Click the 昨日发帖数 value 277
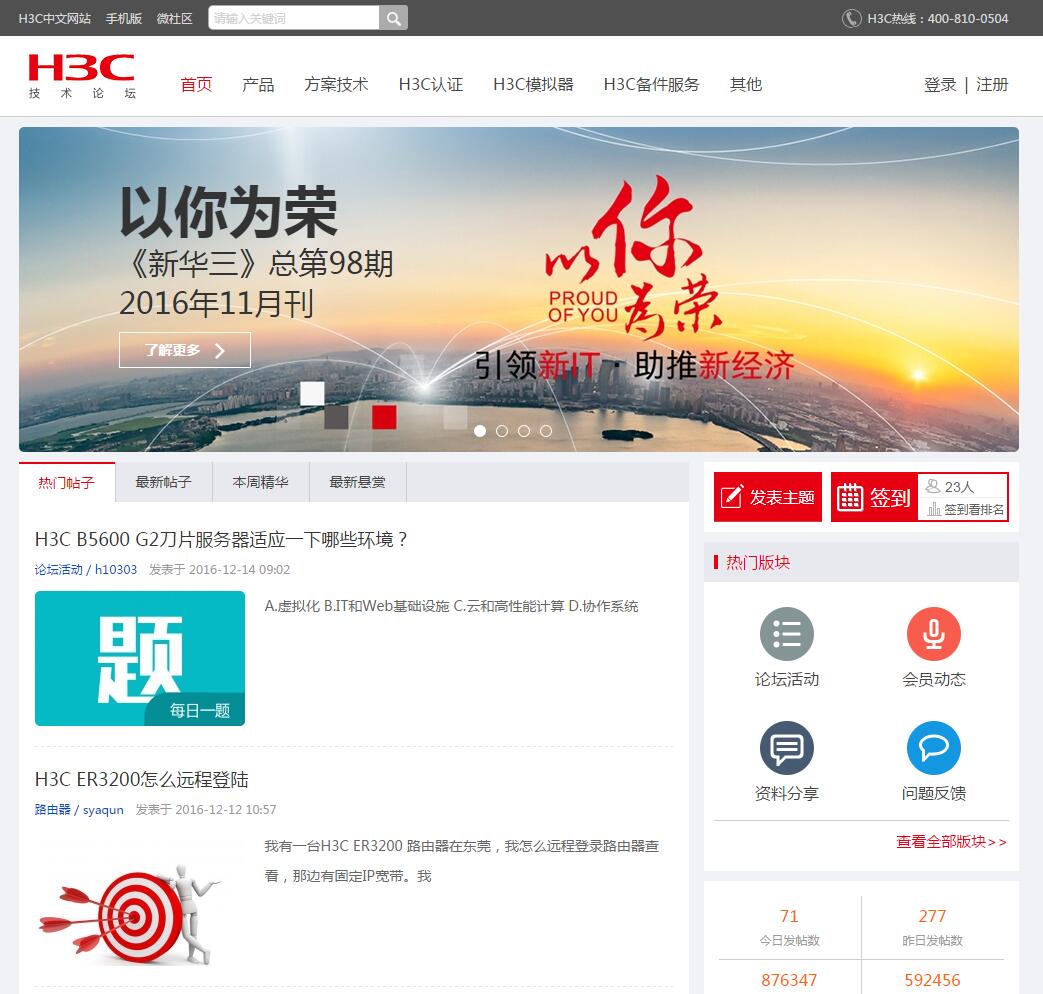This screenshot has width=1043, height=994. click(932, 916)
